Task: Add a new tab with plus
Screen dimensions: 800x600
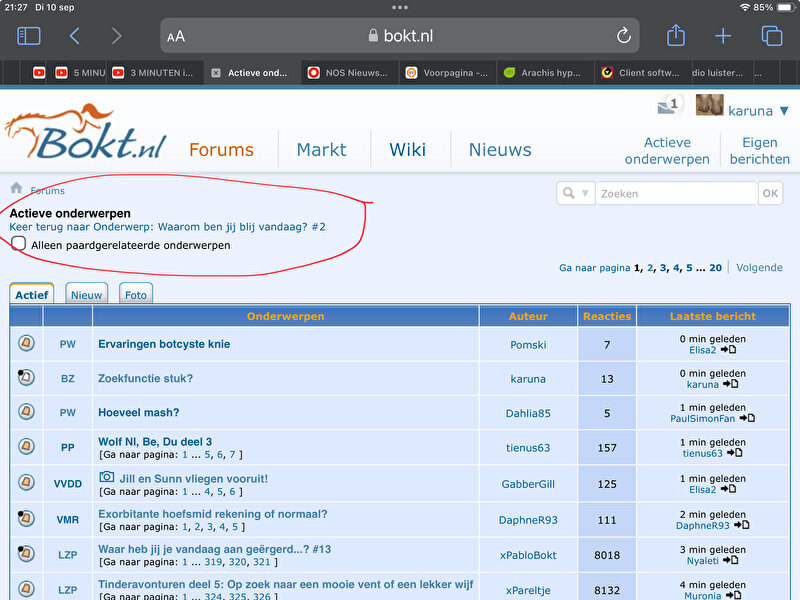Action: coord(723,36)
